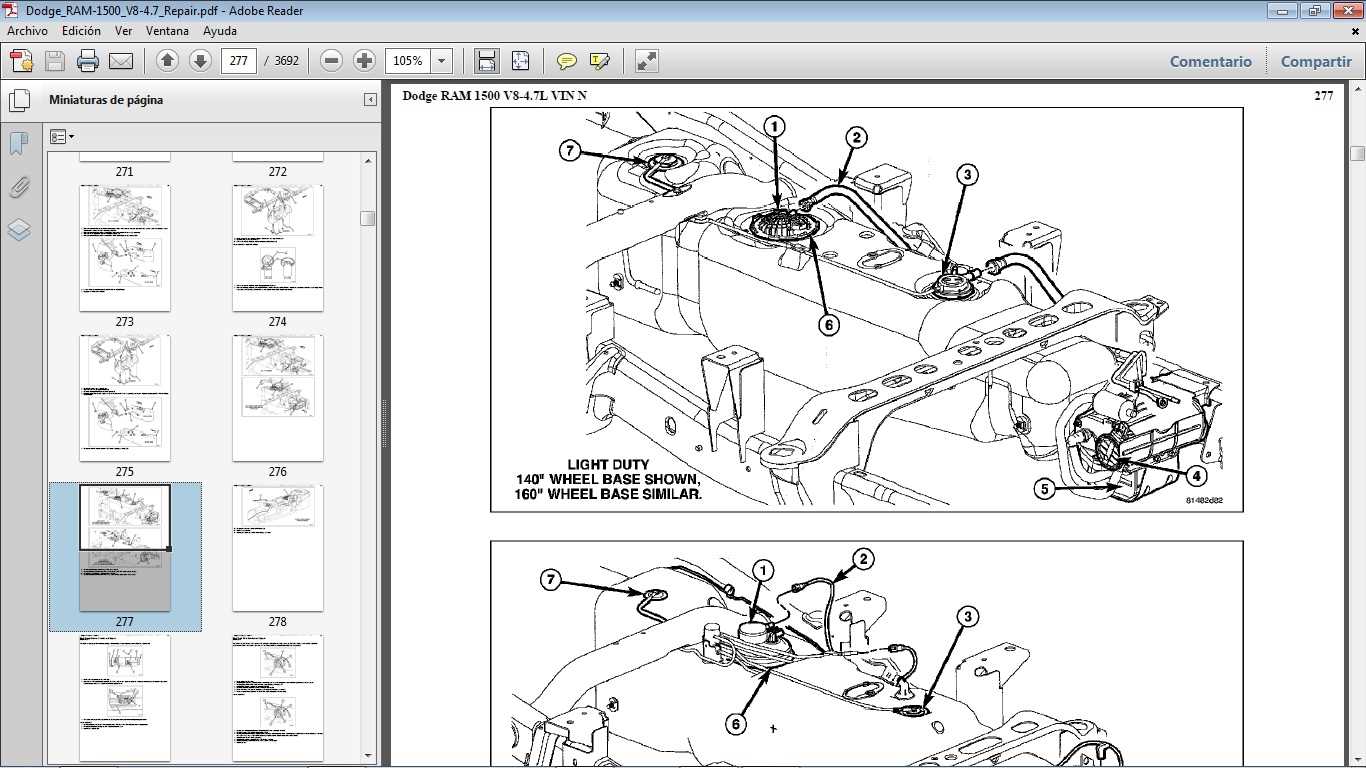This screenshot has width=1366, height=768.
Task: Select page 273 thumbnail
Action: [x=125, y=248]
